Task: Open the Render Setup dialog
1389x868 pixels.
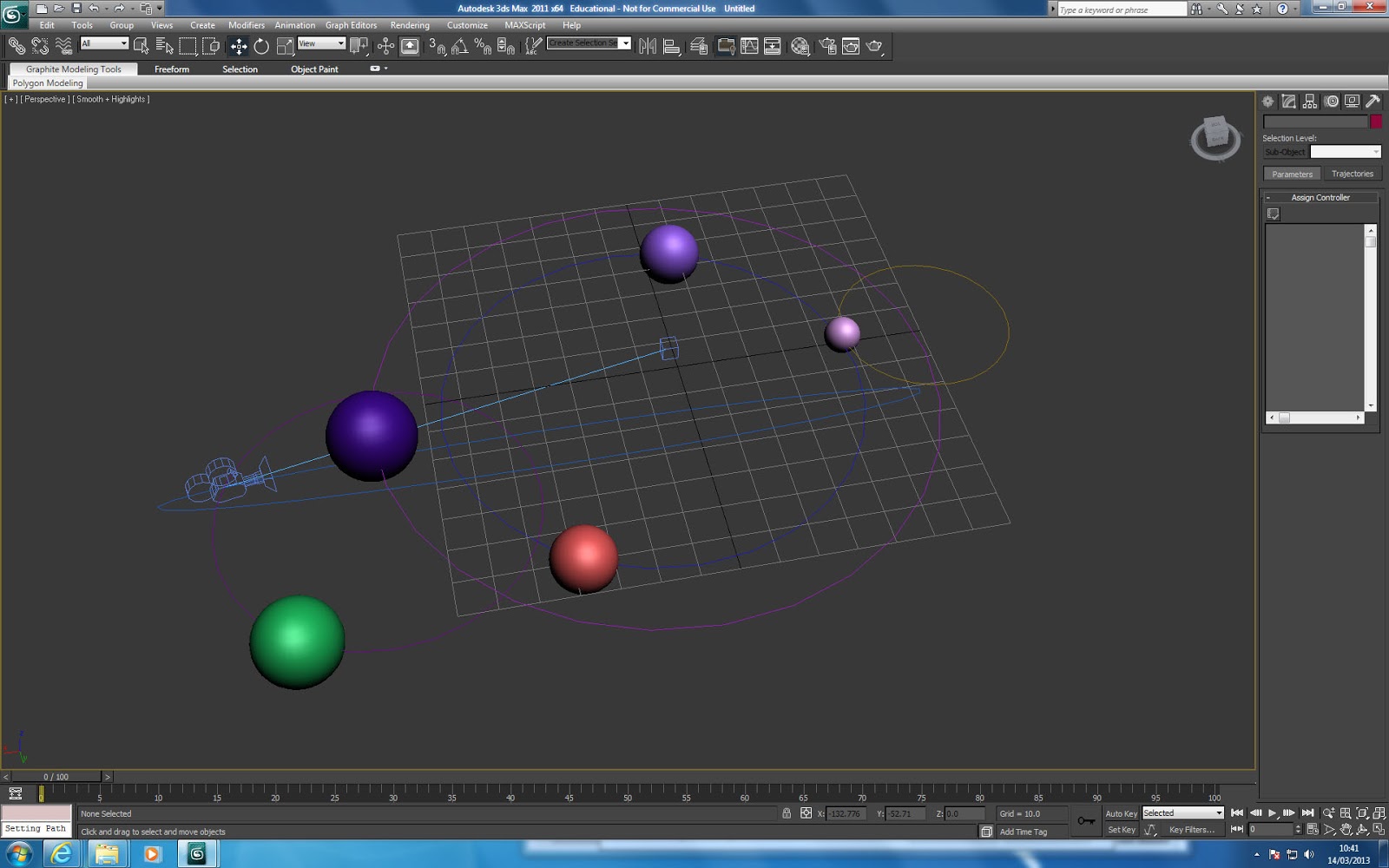Action: pos(829,46)
